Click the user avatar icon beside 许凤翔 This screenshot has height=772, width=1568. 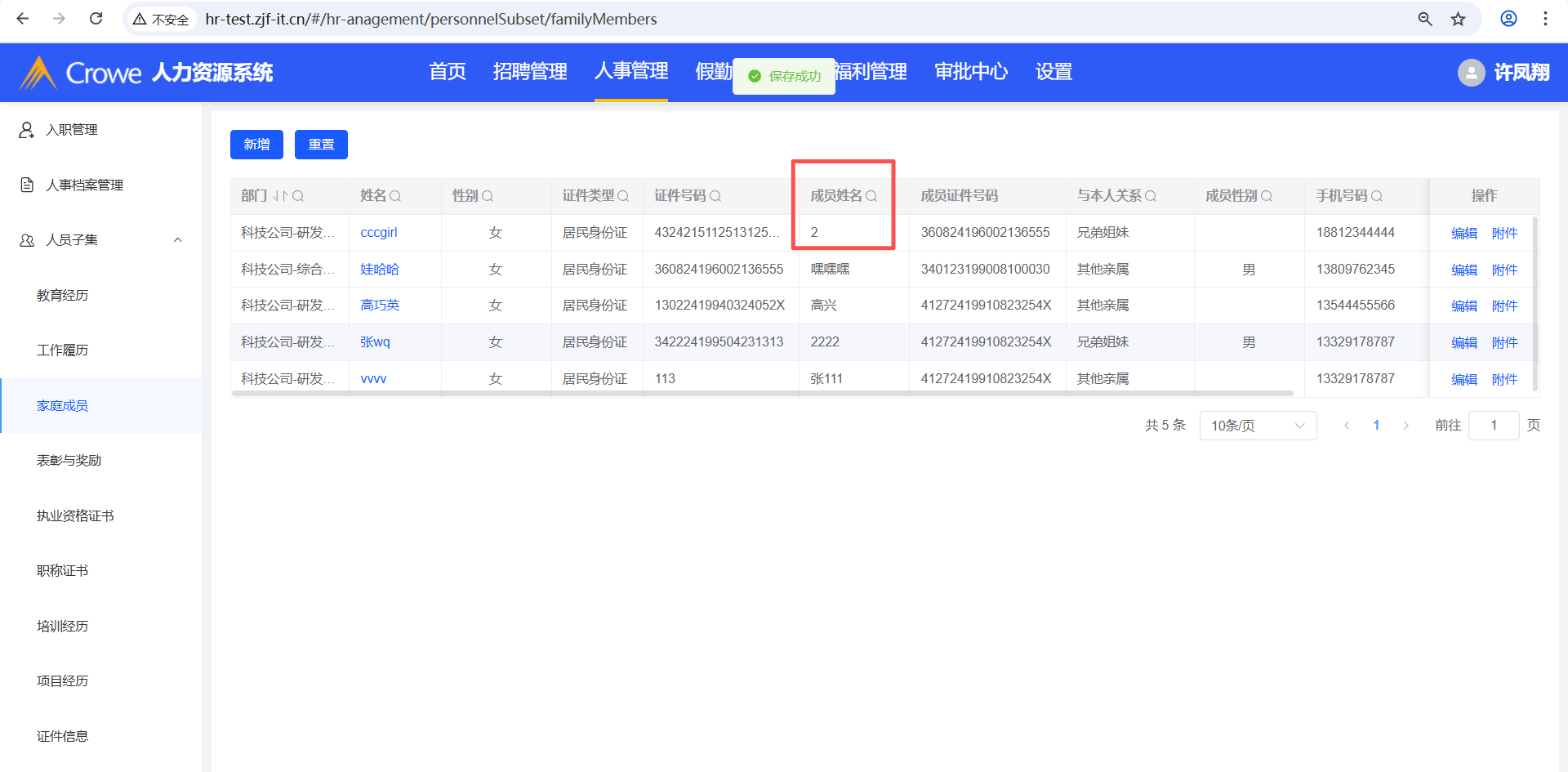click(x=1471, y=73)
